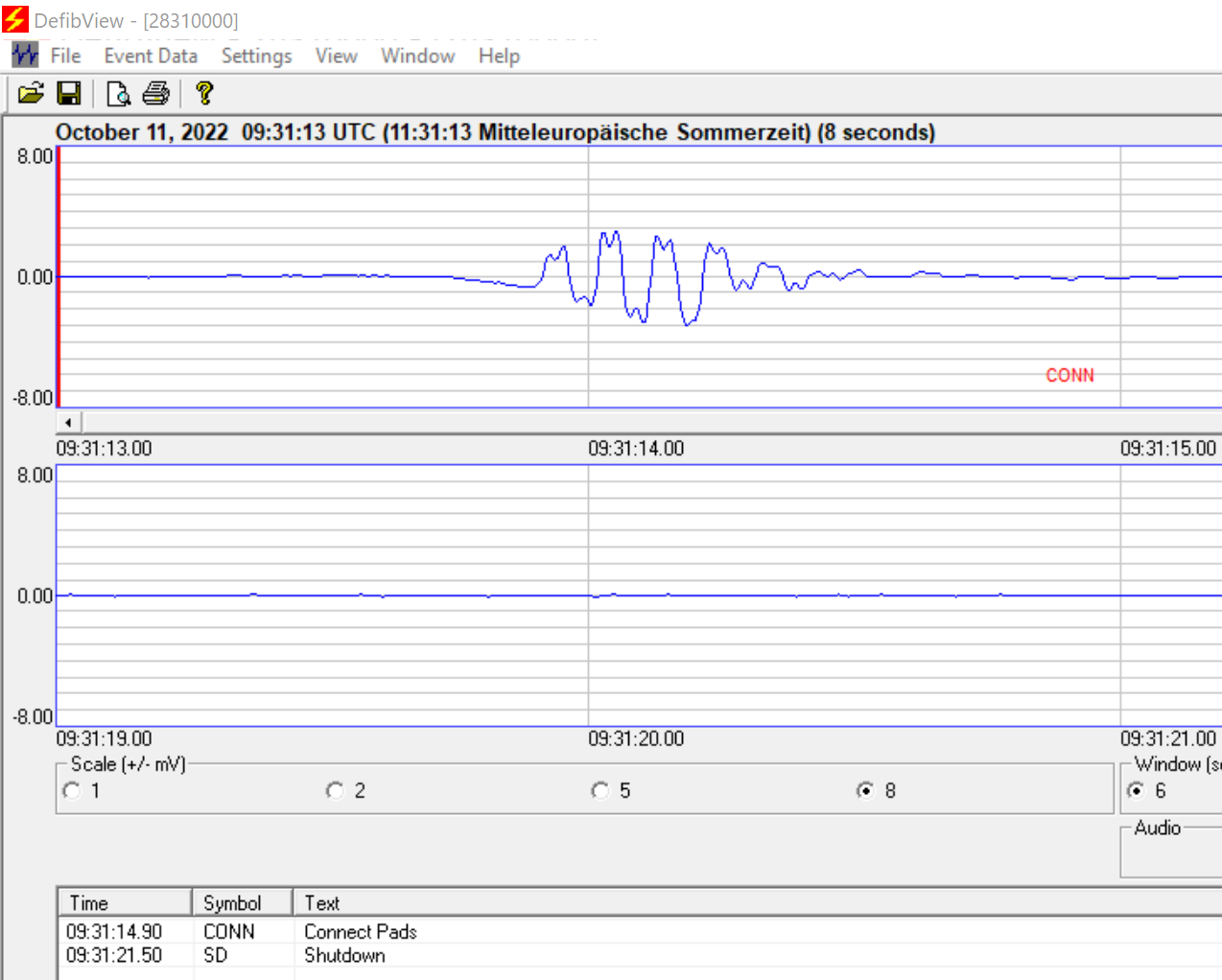Click the red cursor line at trace start
Screen dimensions: 1222x980
pos(59,277)
